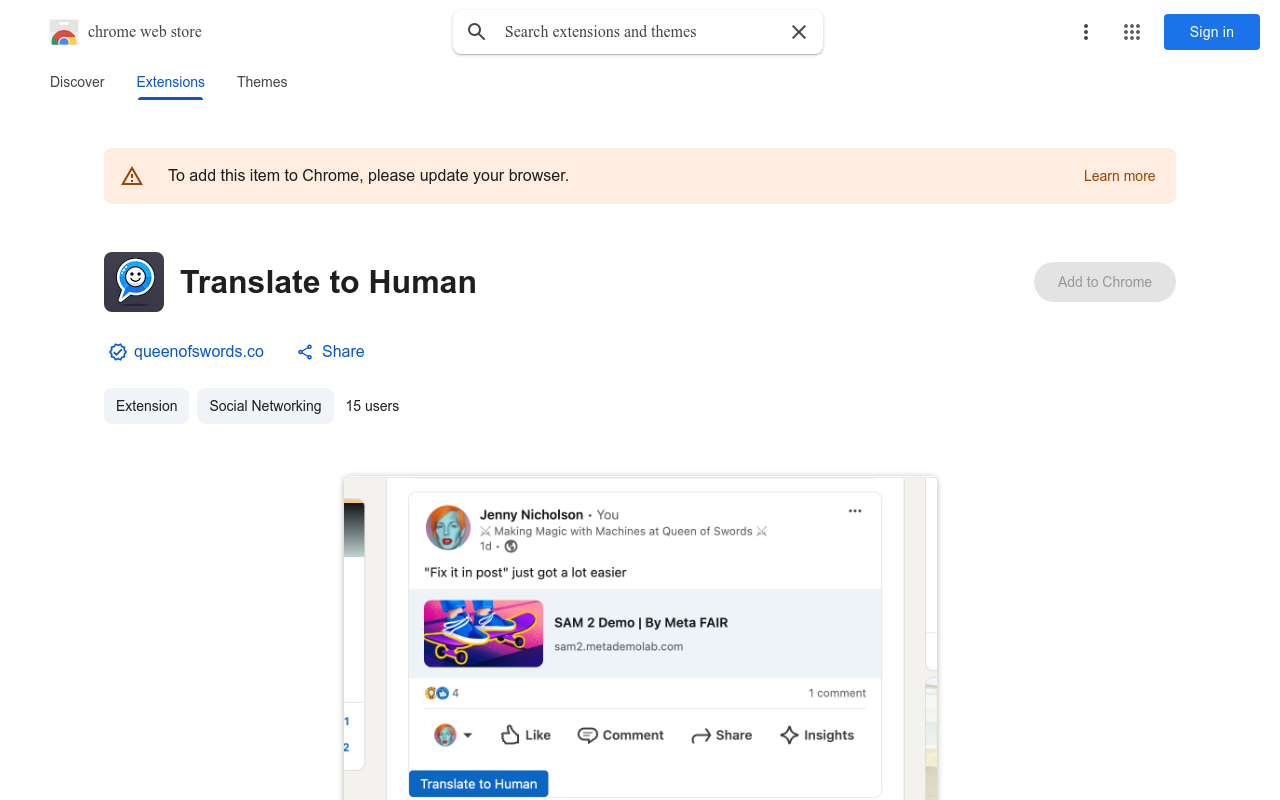Image resolution: width=1280 pixels, height=800 pixels.
Task: Click the Jenny Nicholson name in post
Action: [x=531, y=515]
